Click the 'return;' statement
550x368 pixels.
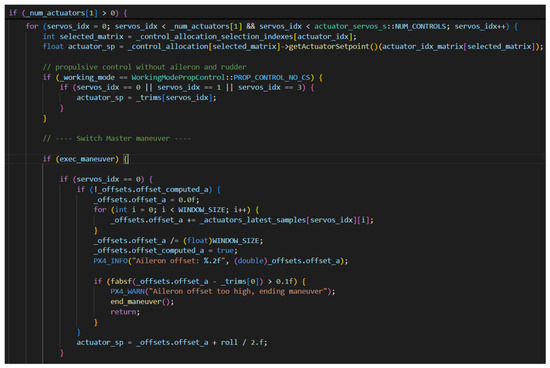pos(125,312)
